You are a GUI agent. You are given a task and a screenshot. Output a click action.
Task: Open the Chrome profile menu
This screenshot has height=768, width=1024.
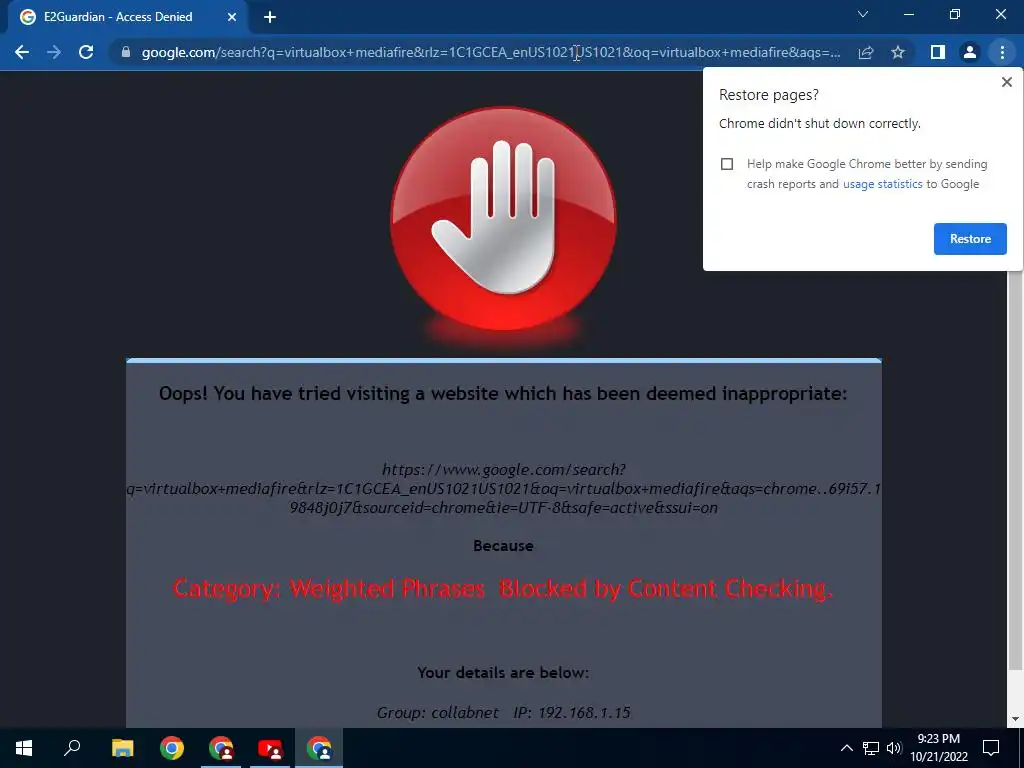(x=970, y=52)
